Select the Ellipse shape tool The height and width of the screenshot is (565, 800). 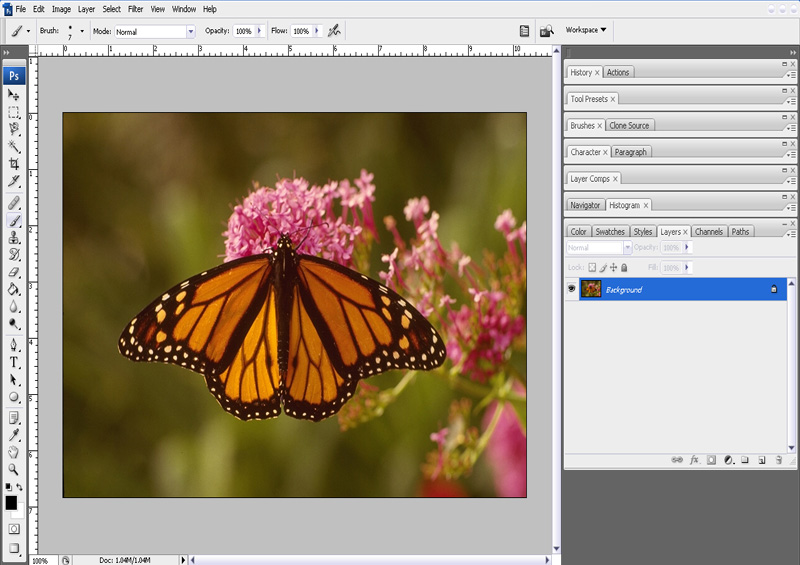coord(14,397)
